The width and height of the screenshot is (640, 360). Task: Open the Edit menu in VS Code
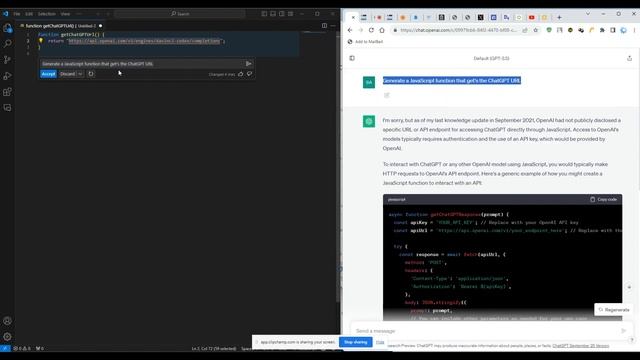click(x=29, y=14)
